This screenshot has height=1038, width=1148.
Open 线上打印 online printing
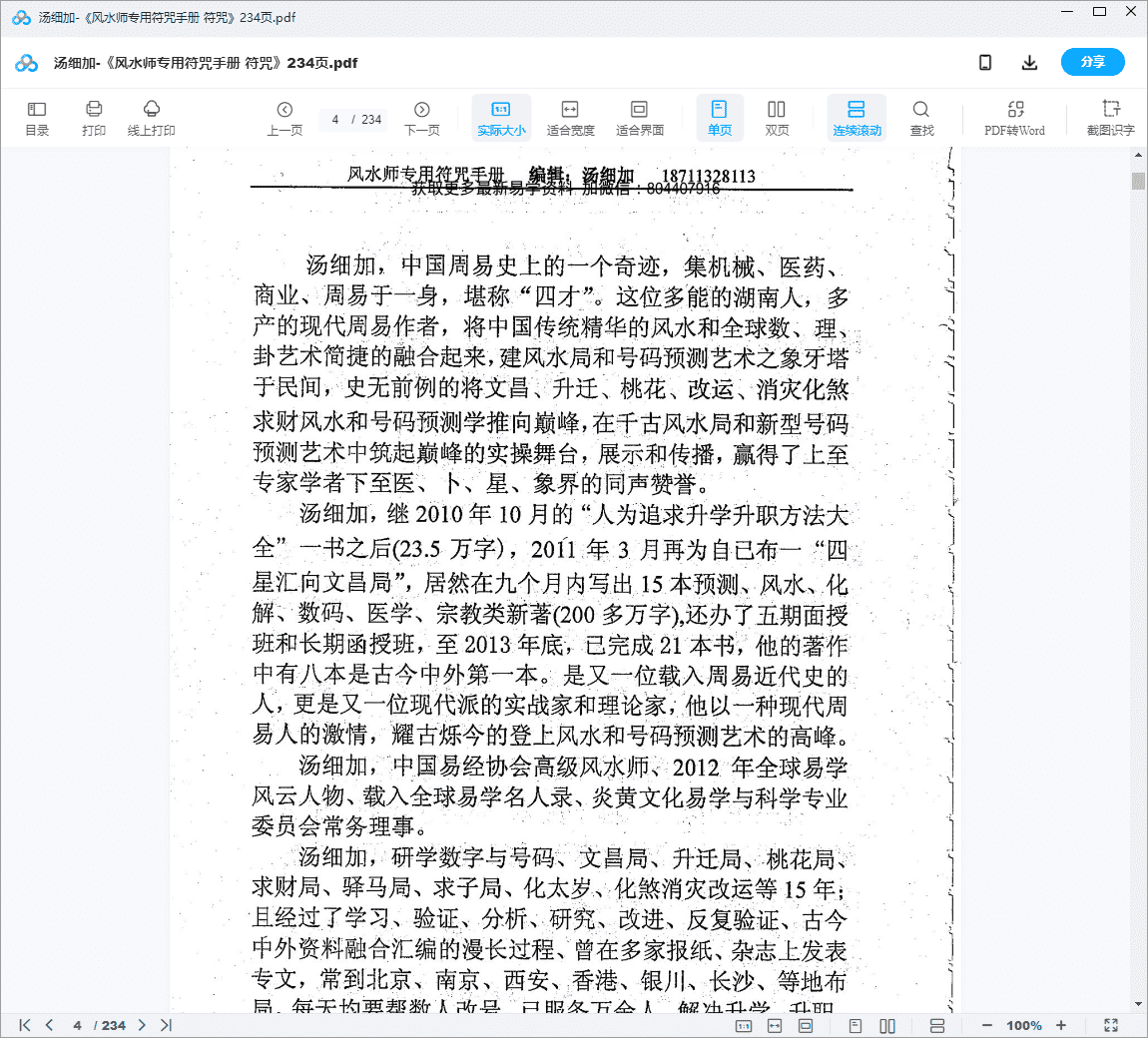[x=151, y=117]
